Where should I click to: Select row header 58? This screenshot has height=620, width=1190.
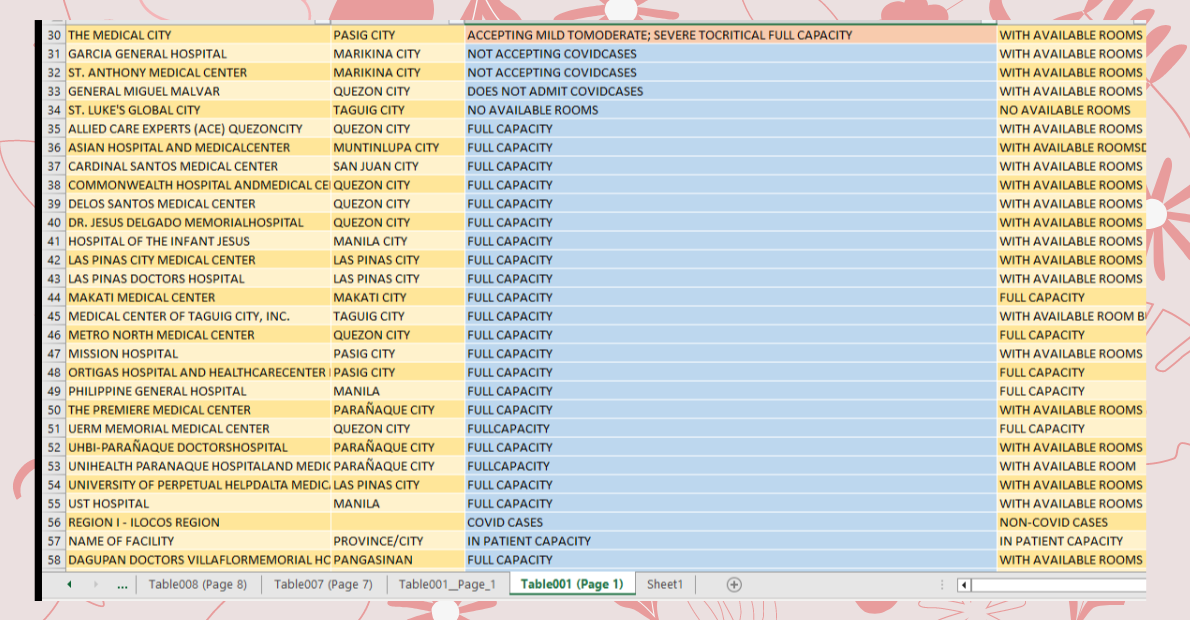pyautogui.click(x=54, y=560)
